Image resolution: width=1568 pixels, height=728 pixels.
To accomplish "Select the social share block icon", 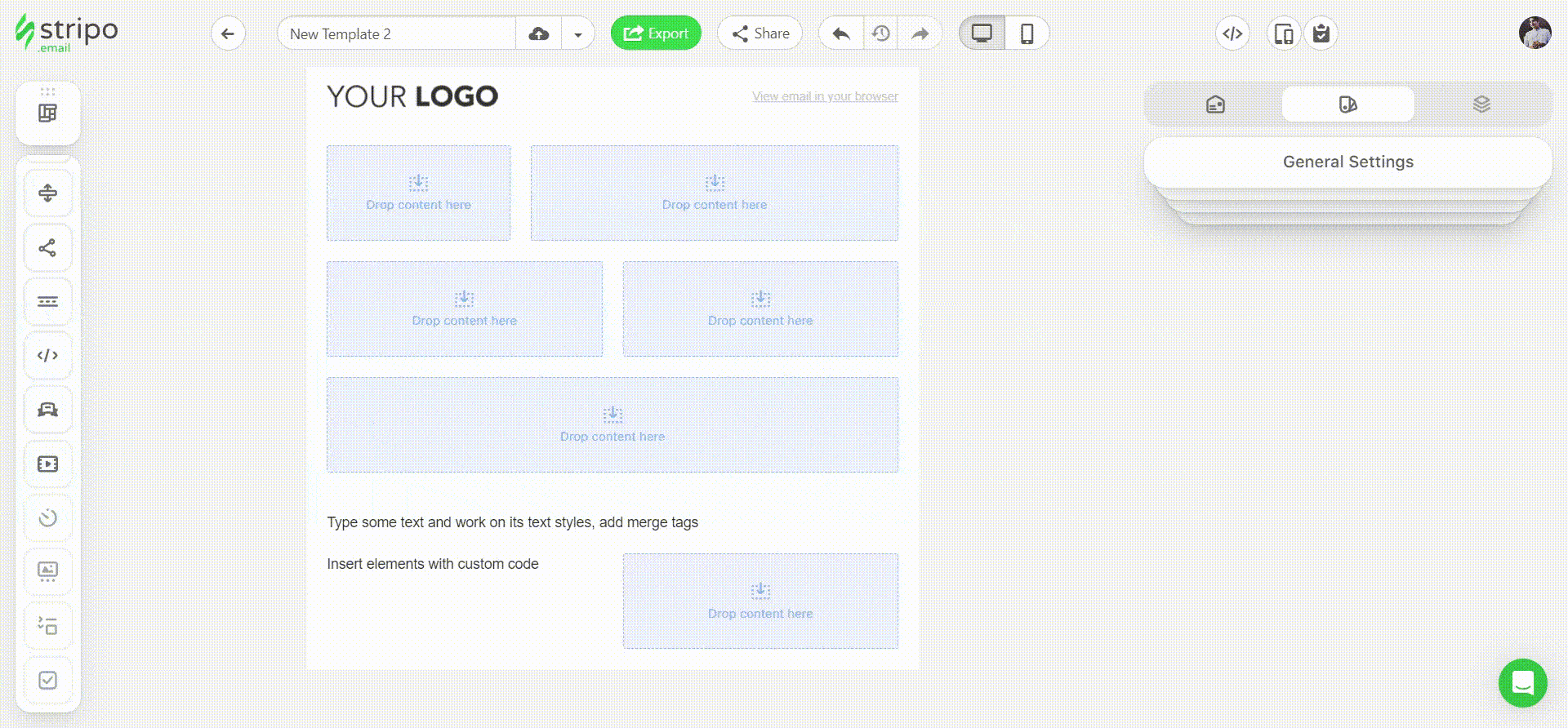I will 48,247.
